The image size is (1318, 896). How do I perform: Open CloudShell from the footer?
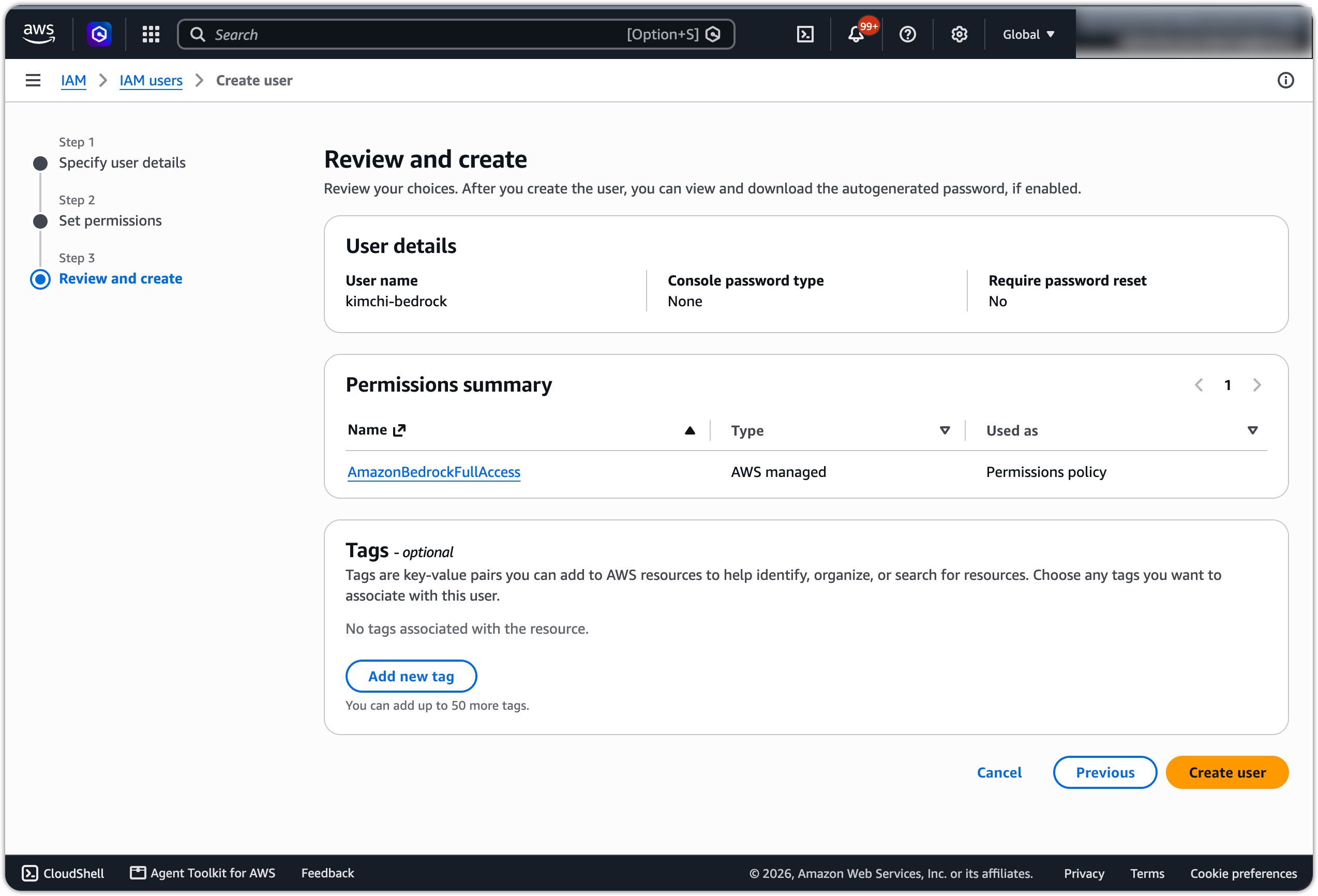pos(63,873)
